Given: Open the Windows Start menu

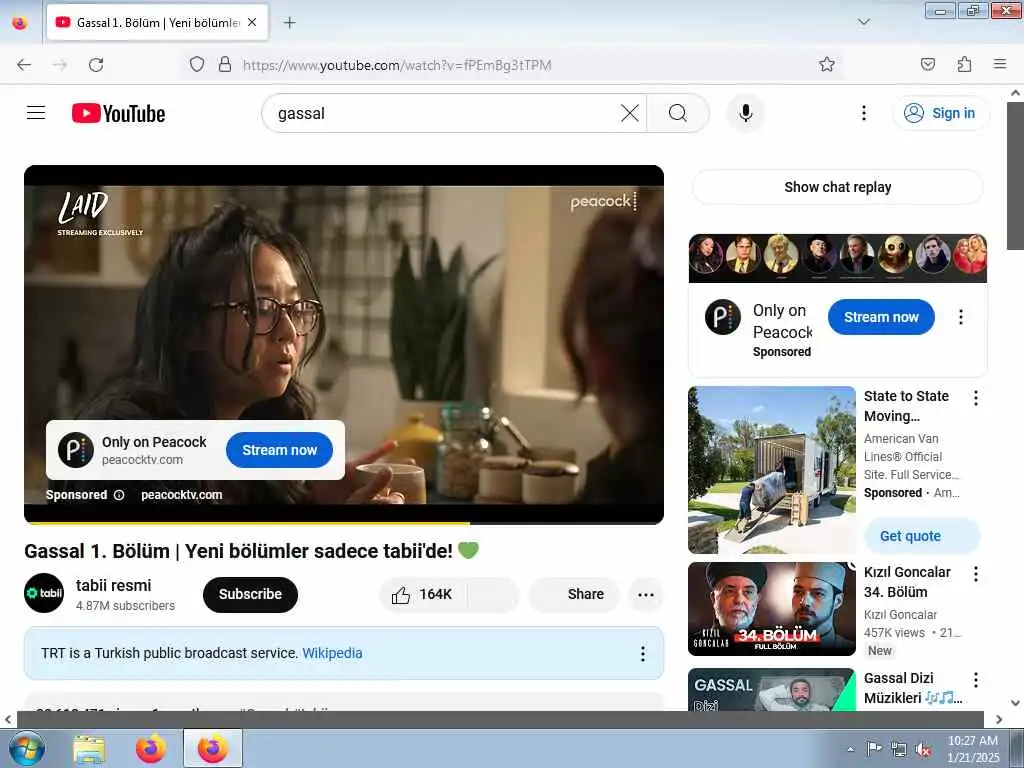Looking at the screenshot, I should tap(25, 748).
